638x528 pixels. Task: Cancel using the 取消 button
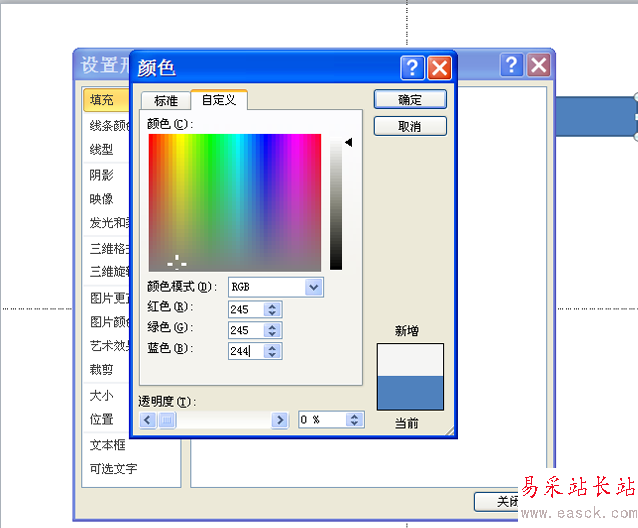410,126
